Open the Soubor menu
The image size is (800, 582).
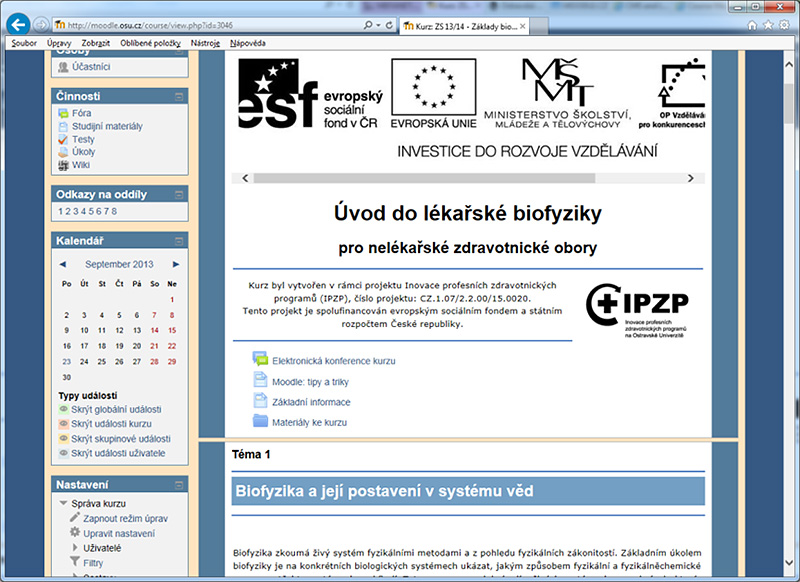click(24, 43)
